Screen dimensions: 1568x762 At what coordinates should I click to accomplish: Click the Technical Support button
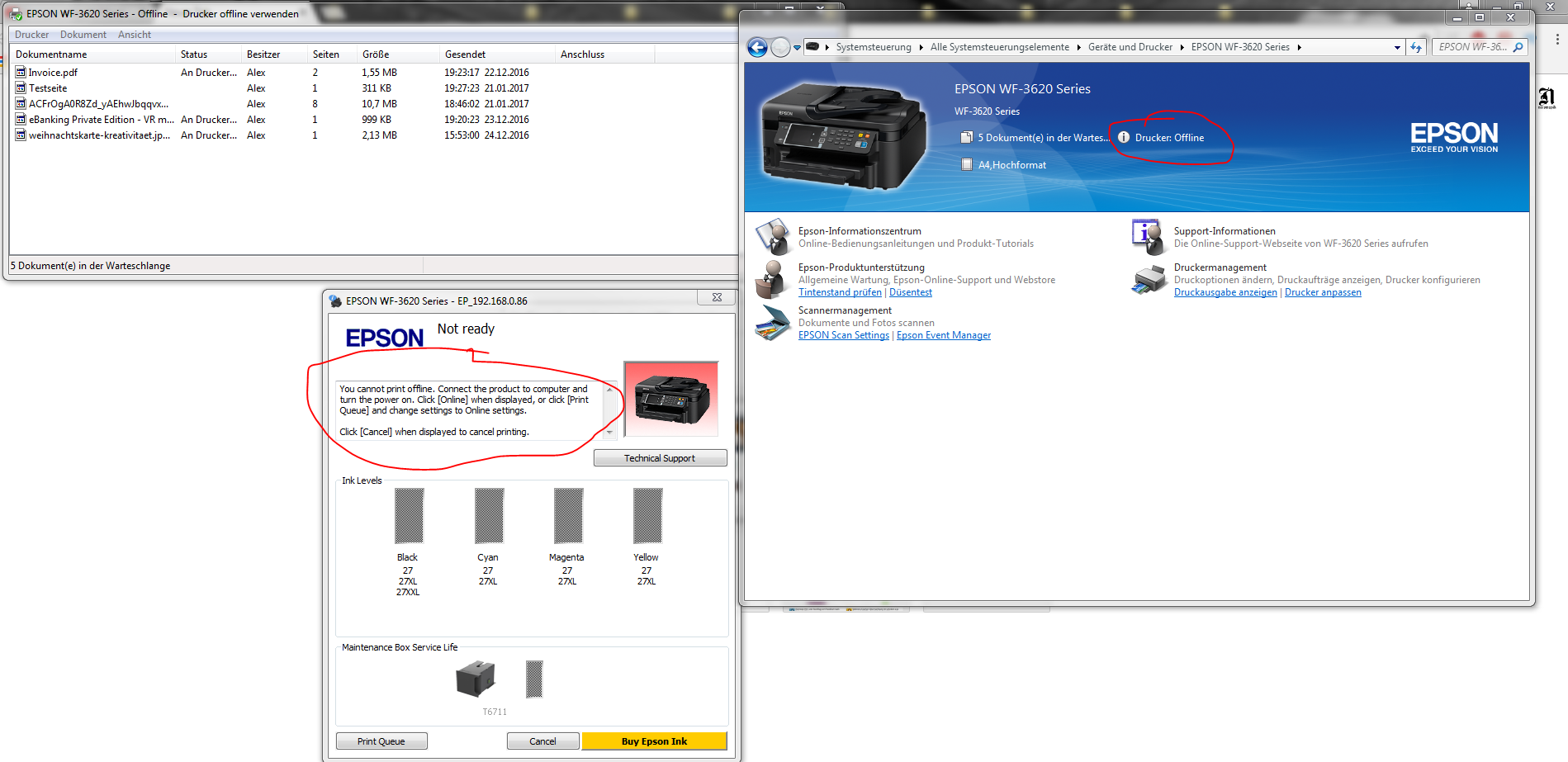[660, 458]
